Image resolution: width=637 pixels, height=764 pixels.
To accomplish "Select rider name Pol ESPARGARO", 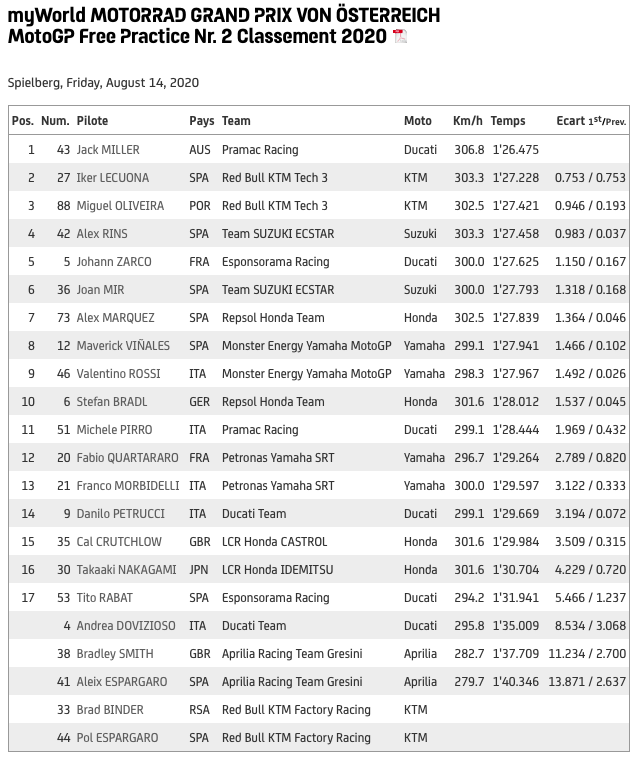I will (119, 738).
